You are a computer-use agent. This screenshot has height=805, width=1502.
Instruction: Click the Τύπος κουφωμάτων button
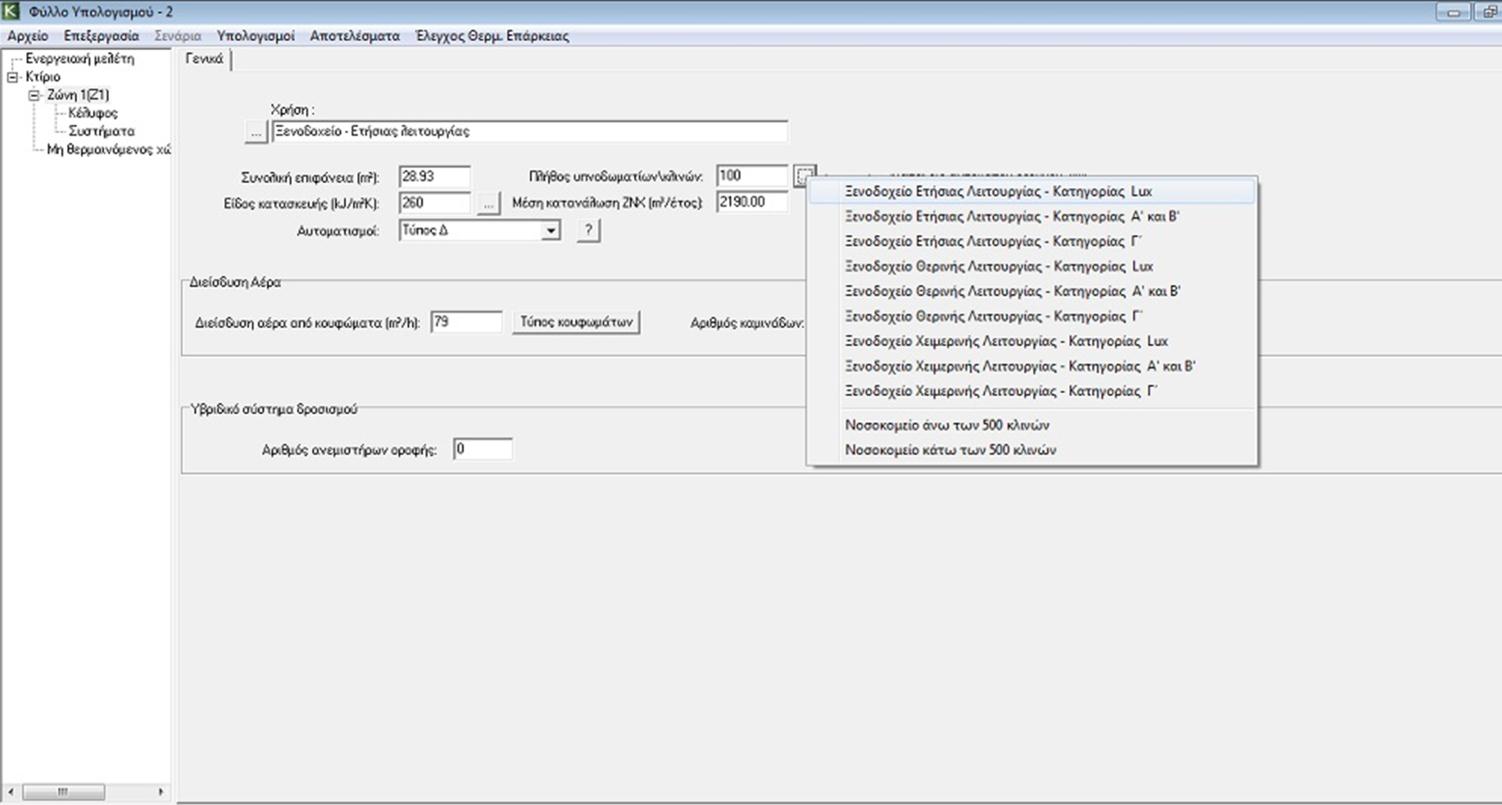(576, 322)
